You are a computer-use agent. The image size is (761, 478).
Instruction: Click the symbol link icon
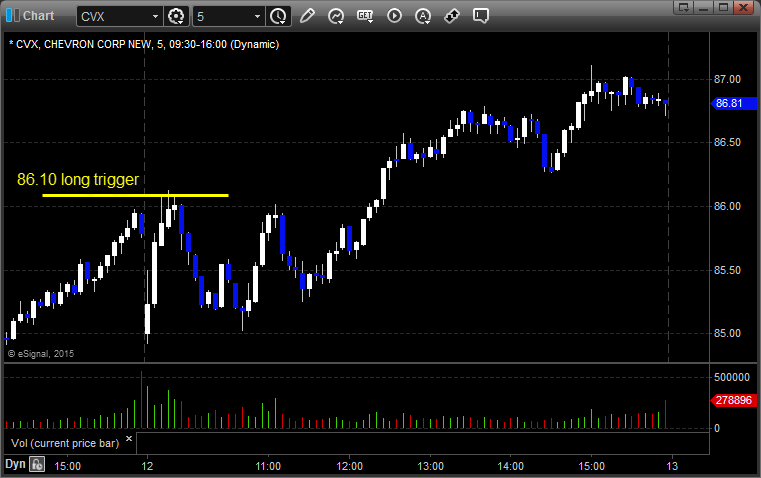452,16
